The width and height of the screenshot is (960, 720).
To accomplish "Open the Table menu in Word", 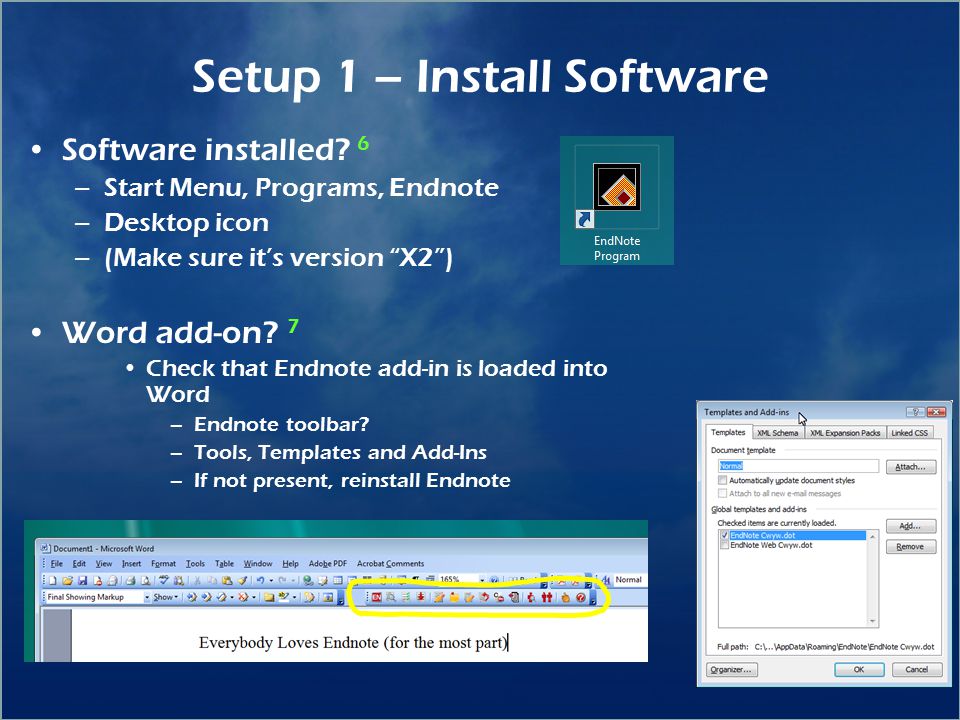I will pyautogui.click(x=224, y=564).
